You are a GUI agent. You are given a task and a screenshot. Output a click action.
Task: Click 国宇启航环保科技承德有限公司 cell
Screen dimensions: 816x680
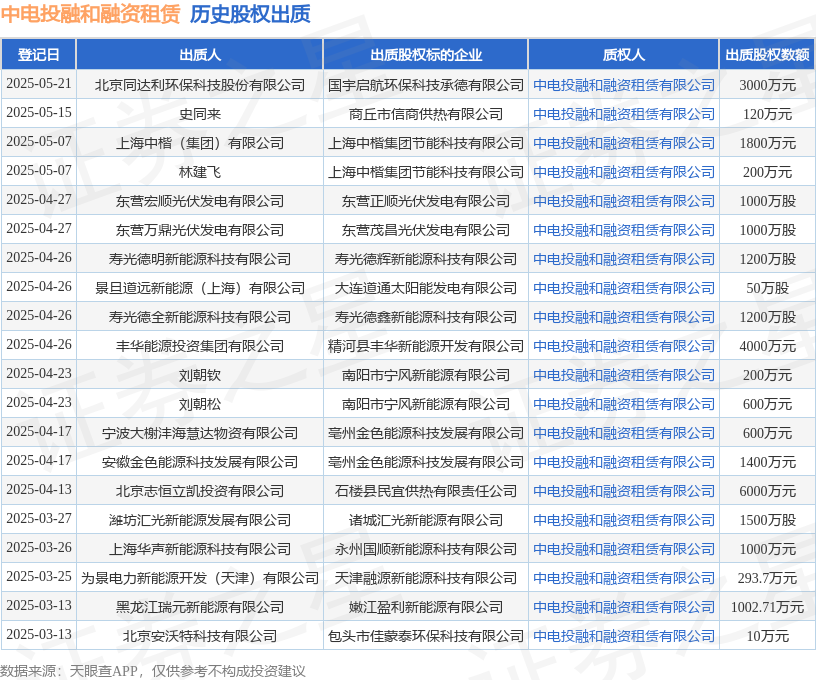pyautogui.click(x=426, y=85)
